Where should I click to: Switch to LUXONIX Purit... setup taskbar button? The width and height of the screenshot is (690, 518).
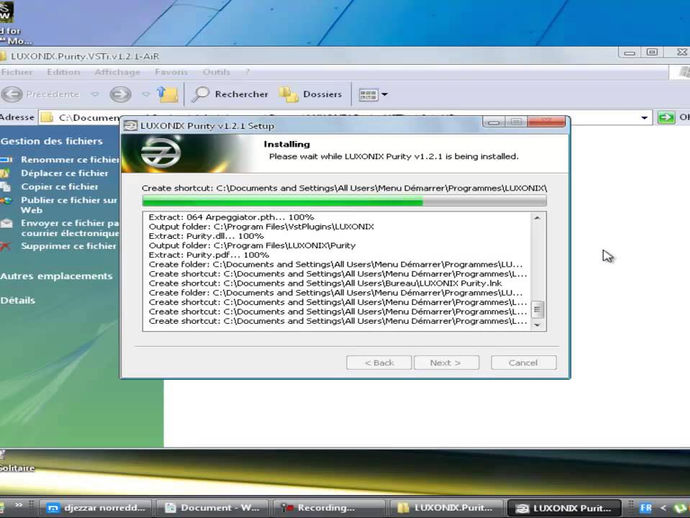pos(564,508)
